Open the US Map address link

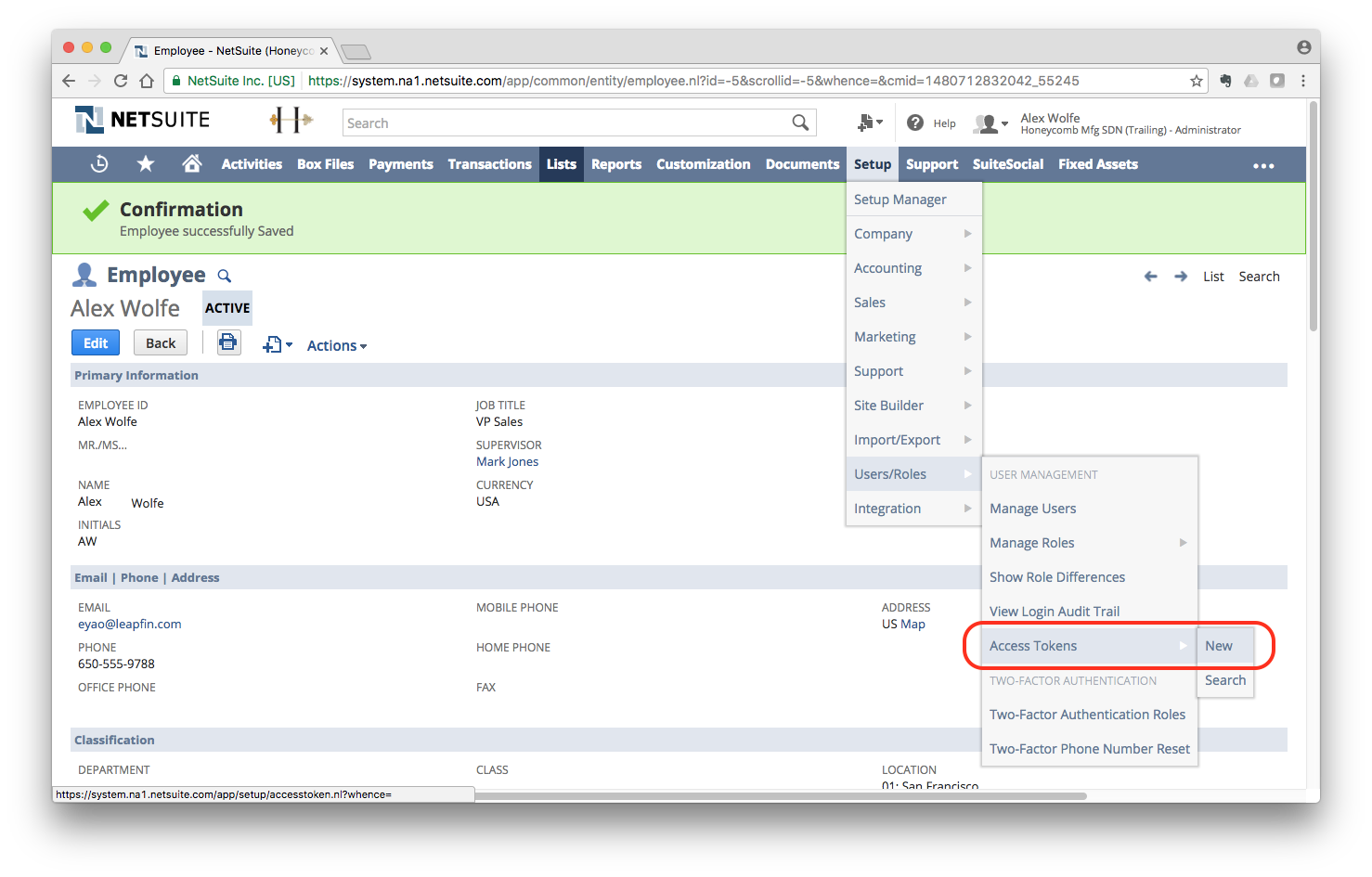(903, 625)
